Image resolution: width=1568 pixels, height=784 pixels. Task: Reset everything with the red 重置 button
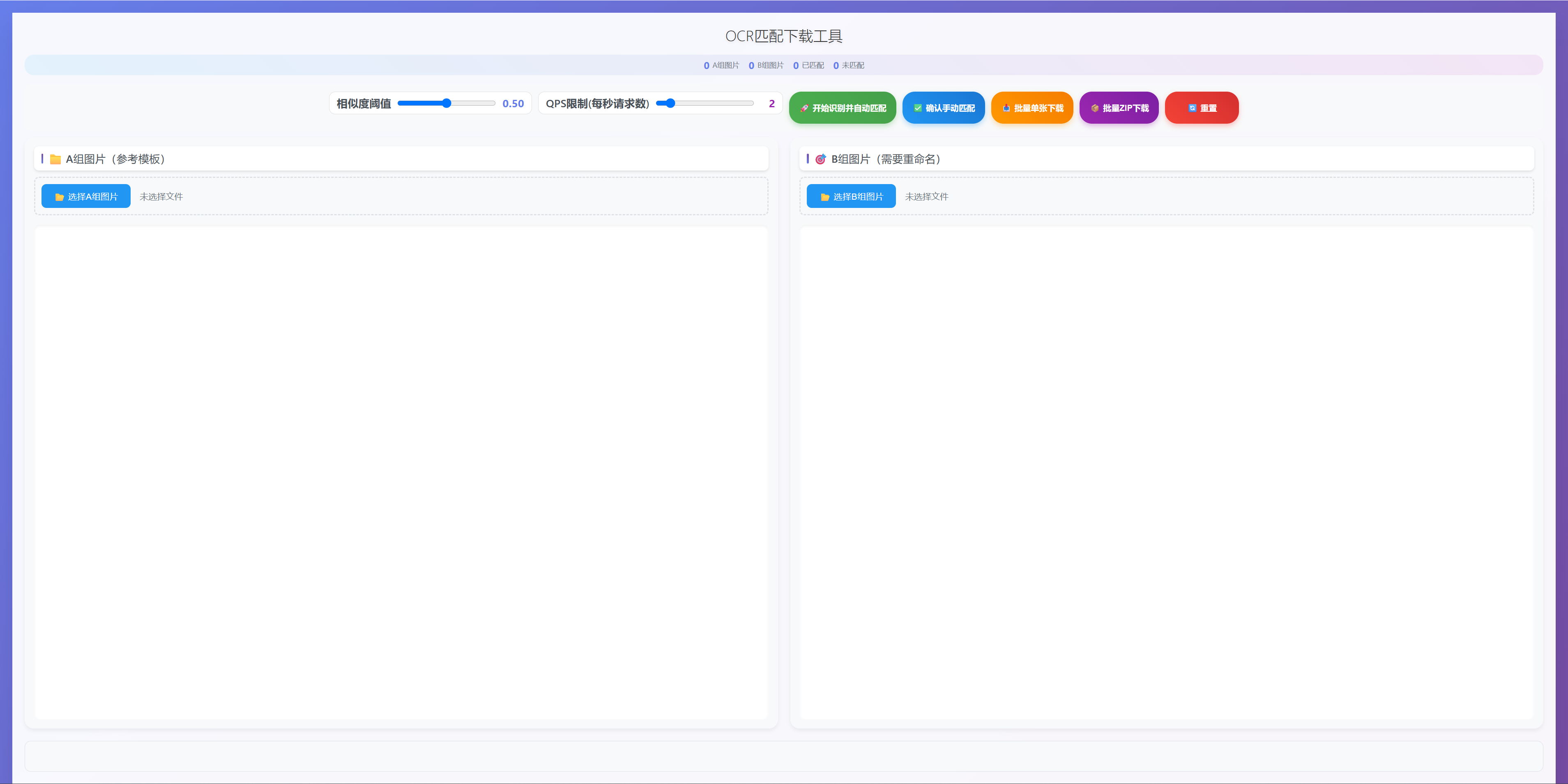click(x=1208, y=108)
